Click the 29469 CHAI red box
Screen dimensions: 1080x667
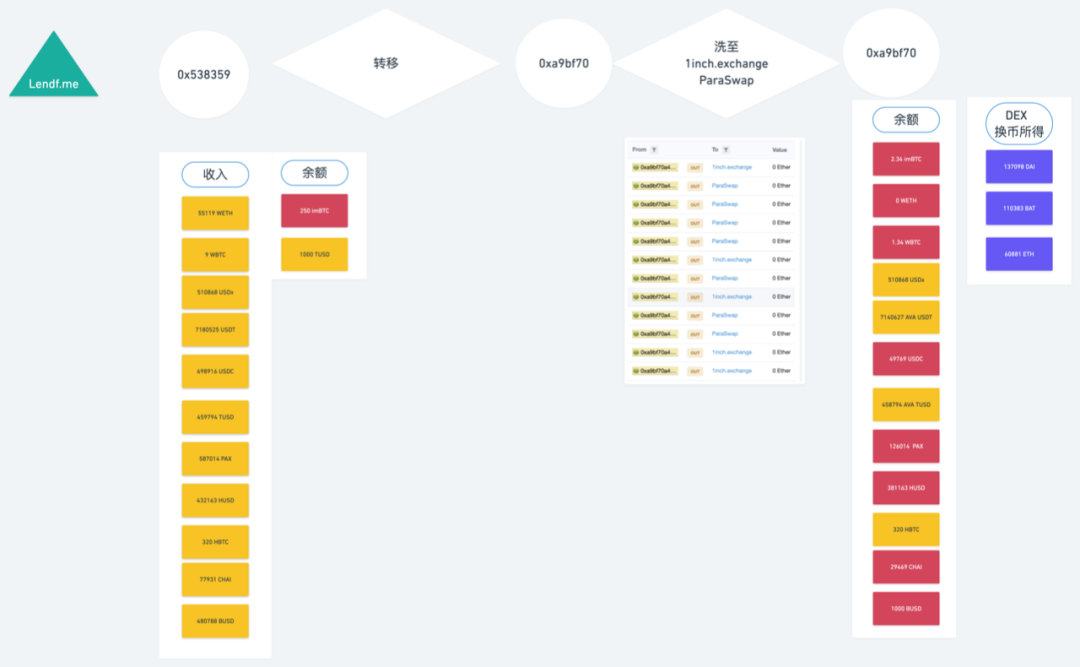pos(906,567)
